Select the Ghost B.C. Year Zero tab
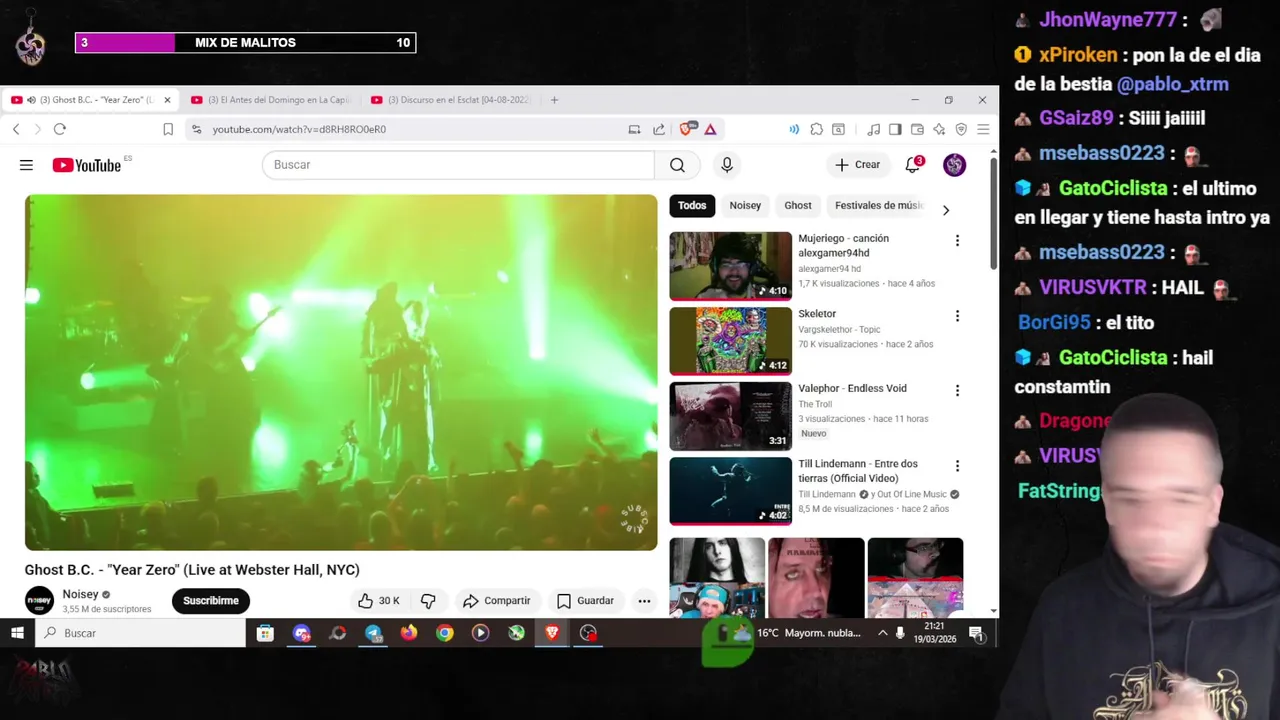Screen dimensions: 1280x720 click(x=92, y=100)
